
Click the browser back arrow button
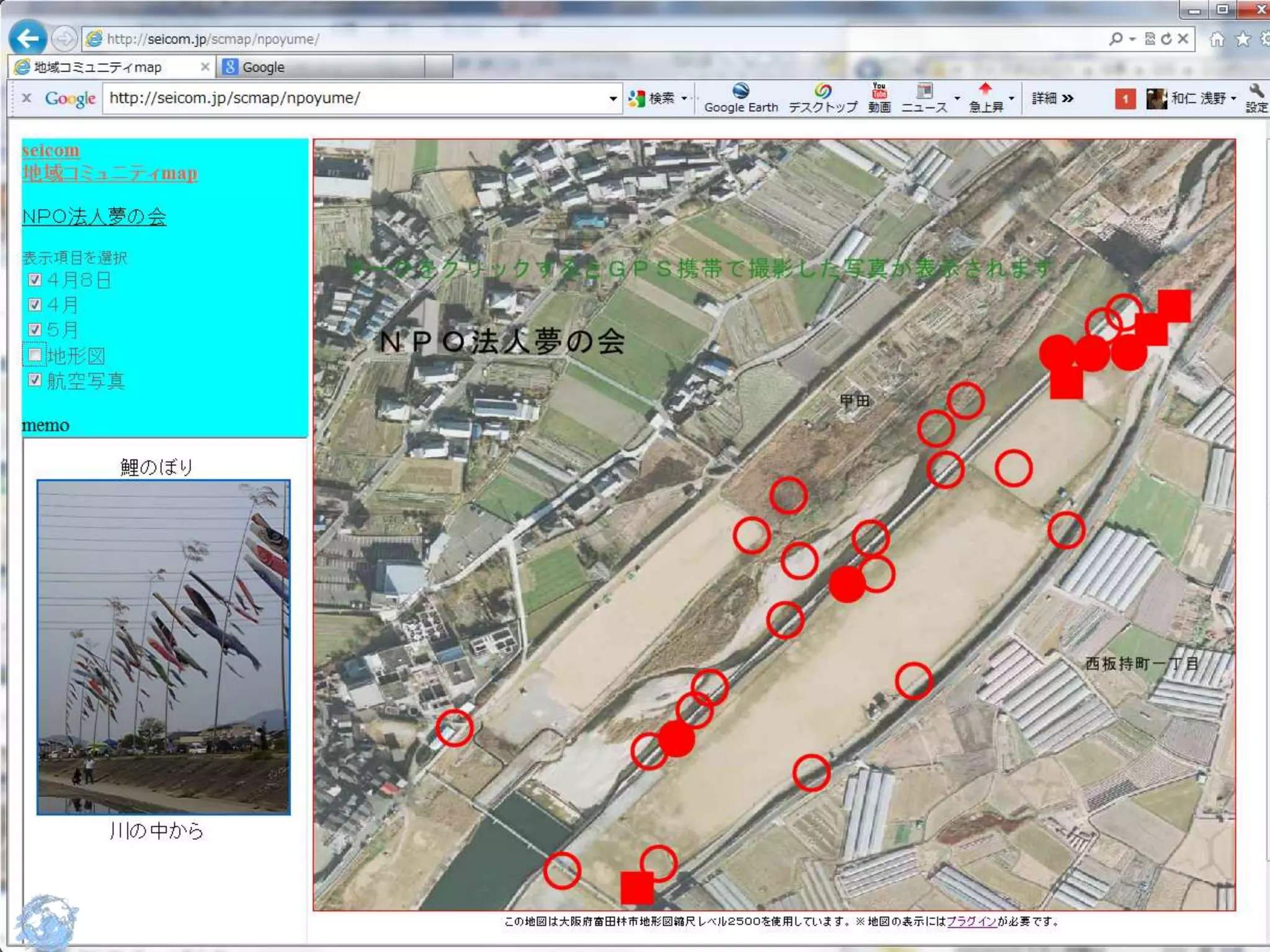point(27,38)
